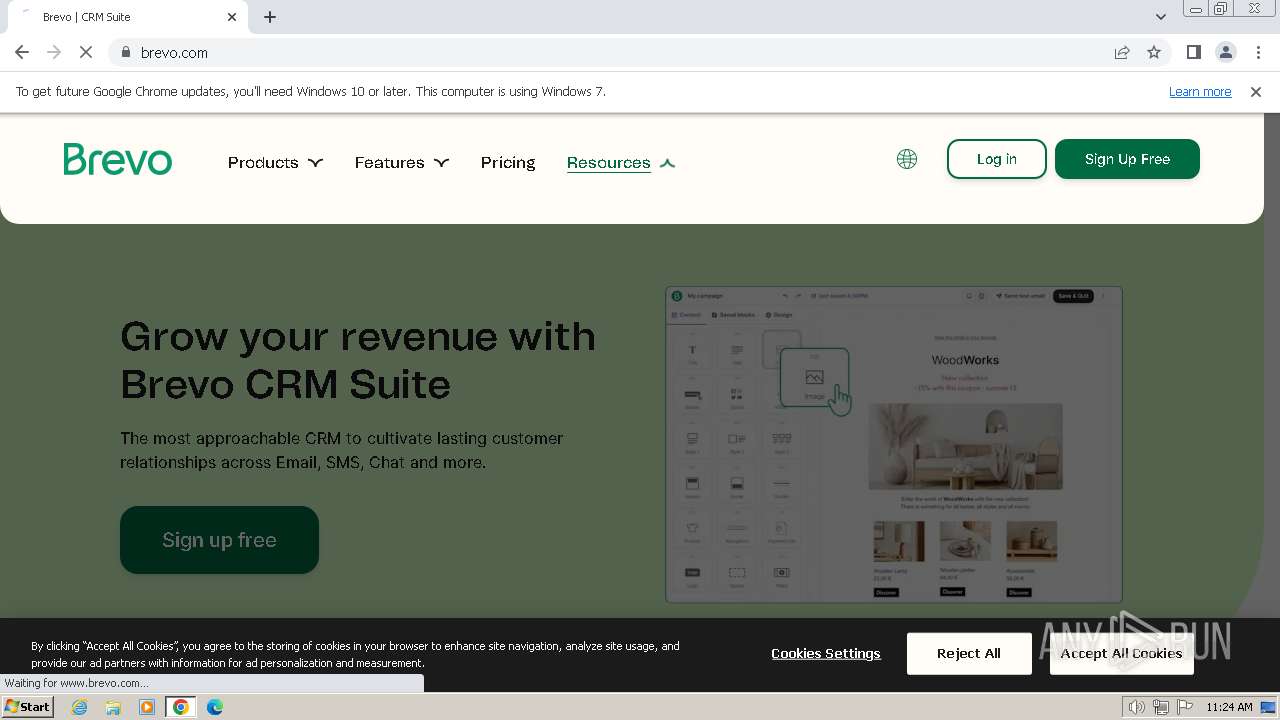The width and height of the screenshot is (1280, 720).
Task: Click the email editor preview image
Action: (x=894, y=445)
